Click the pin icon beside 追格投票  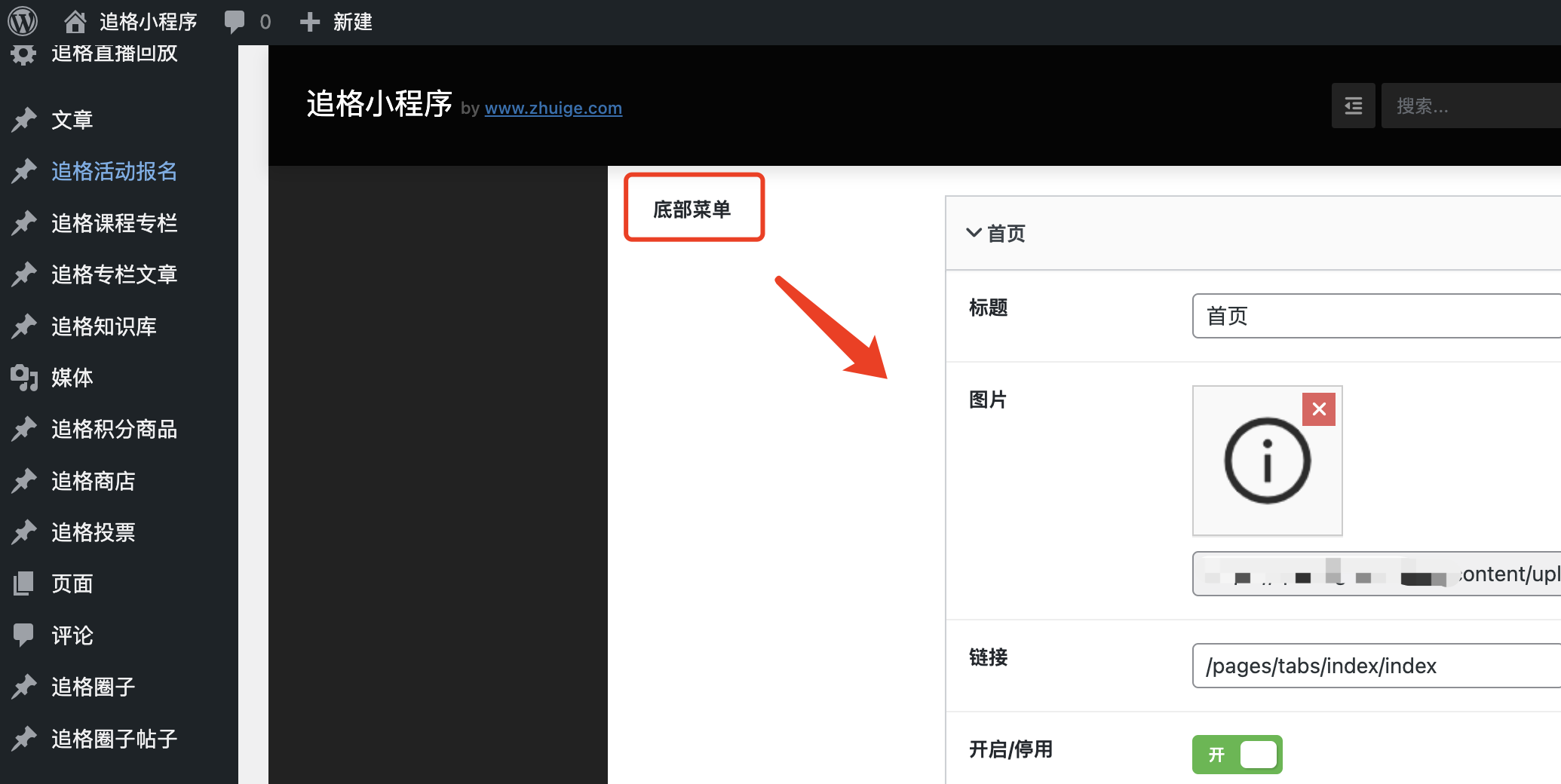pos(24,532)
